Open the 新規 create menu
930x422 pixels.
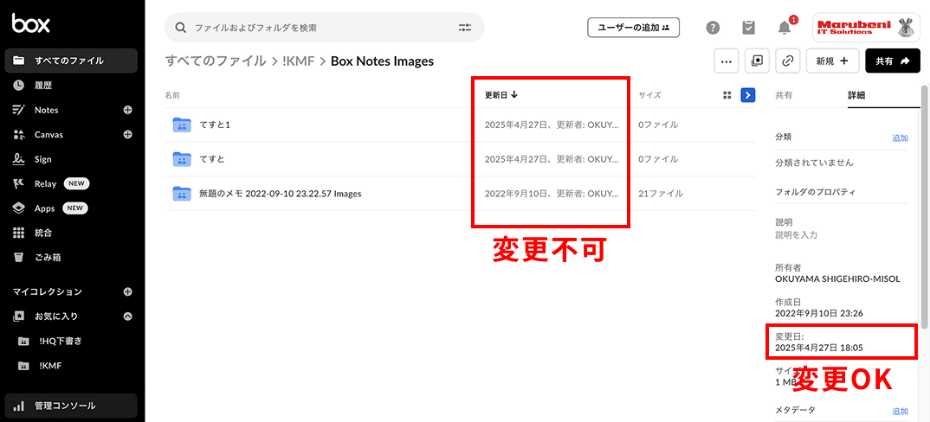[x=830, y=61]
